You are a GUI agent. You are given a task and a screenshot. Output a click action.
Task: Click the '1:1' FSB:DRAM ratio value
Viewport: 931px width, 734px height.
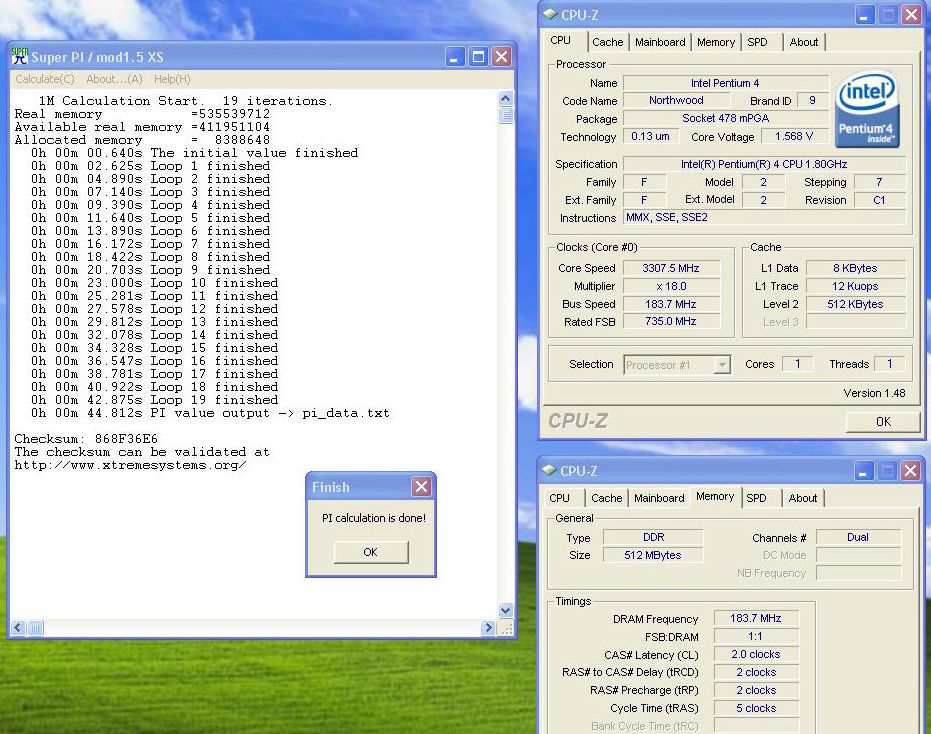click(756, 637)
